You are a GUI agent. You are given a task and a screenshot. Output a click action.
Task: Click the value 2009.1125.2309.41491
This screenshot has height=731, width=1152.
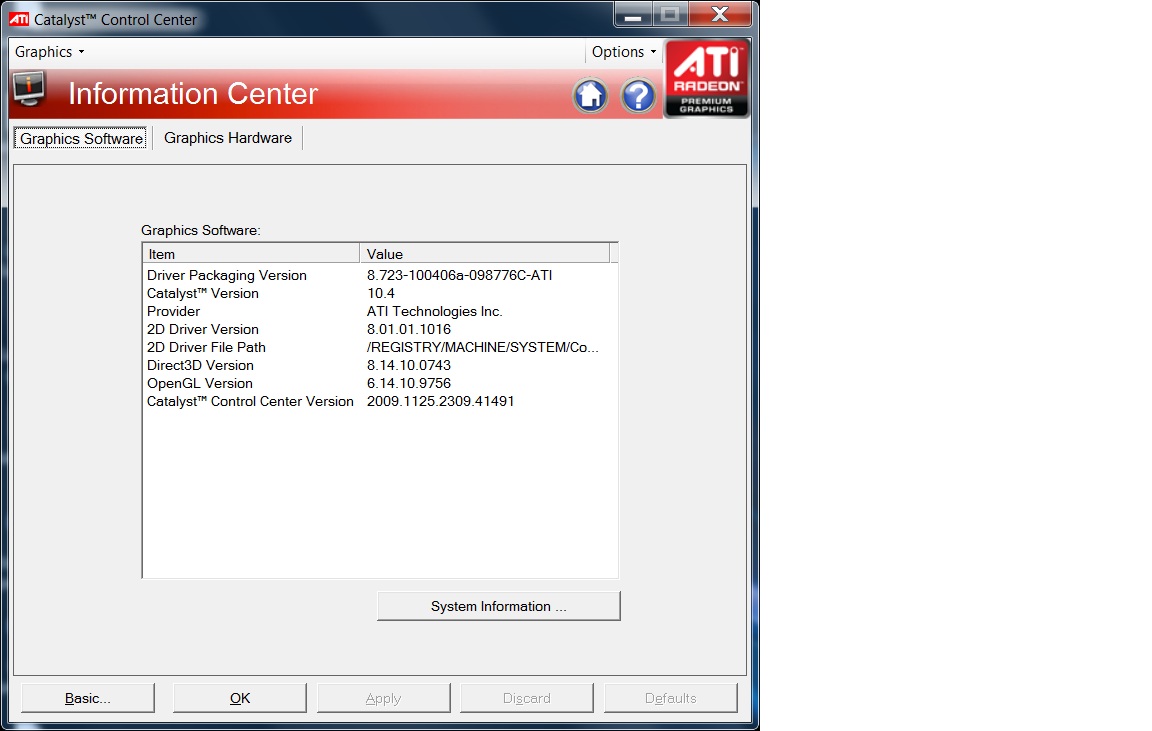click(x=440, y=401)
